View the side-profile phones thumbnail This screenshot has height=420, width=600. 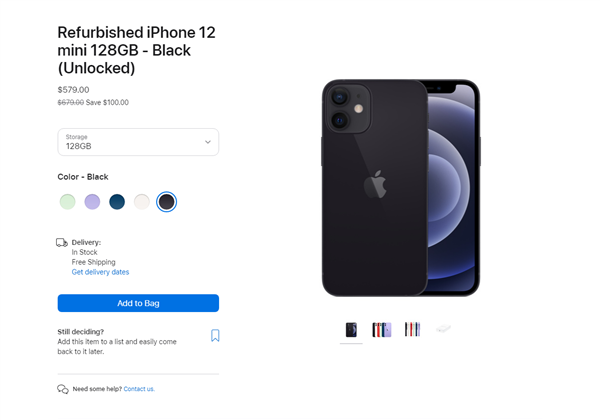tap(412, 329)
